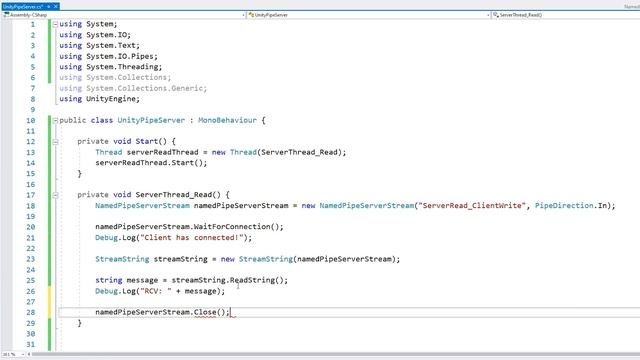Open the UnityPipeServer class dropdown
The height and width of the screenshot is (360, 640).
(369, 15)
